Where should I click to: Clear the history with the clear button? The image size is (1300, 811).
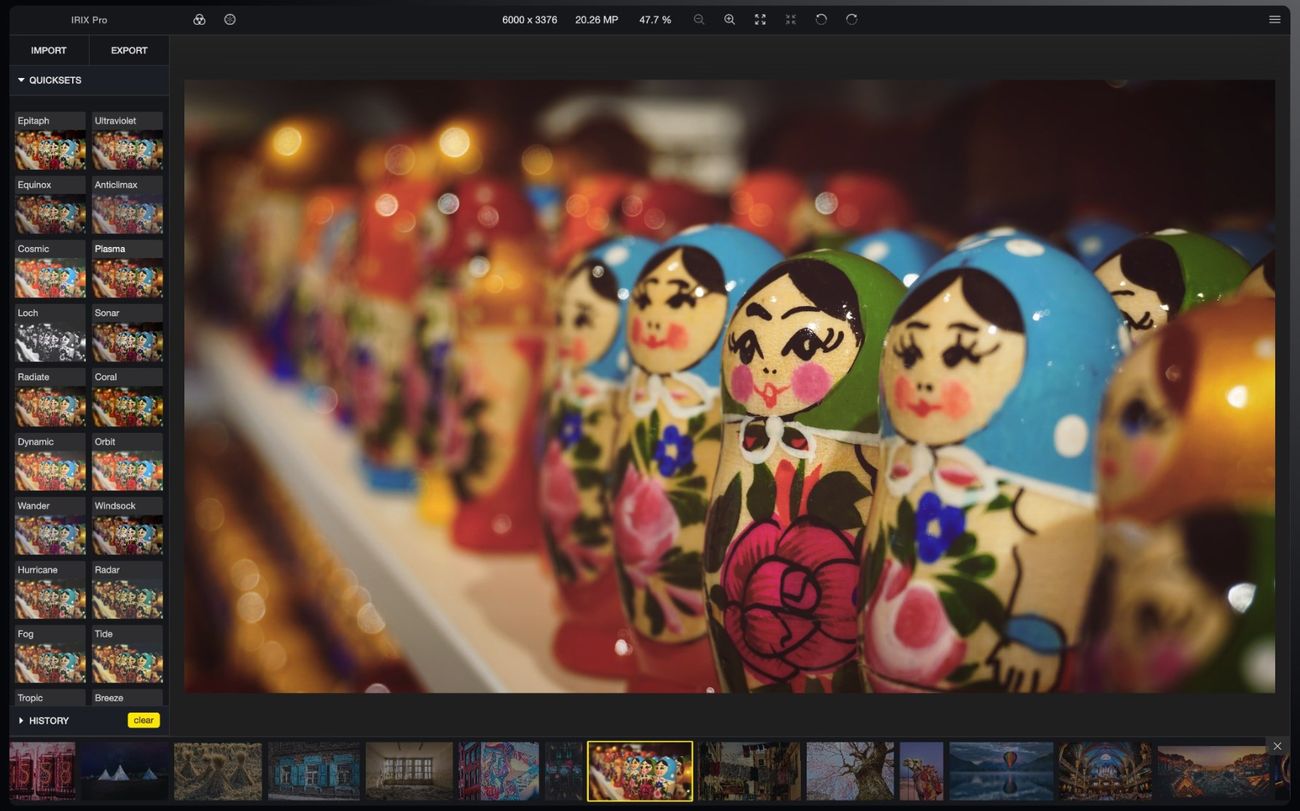[x=143, y=720]
